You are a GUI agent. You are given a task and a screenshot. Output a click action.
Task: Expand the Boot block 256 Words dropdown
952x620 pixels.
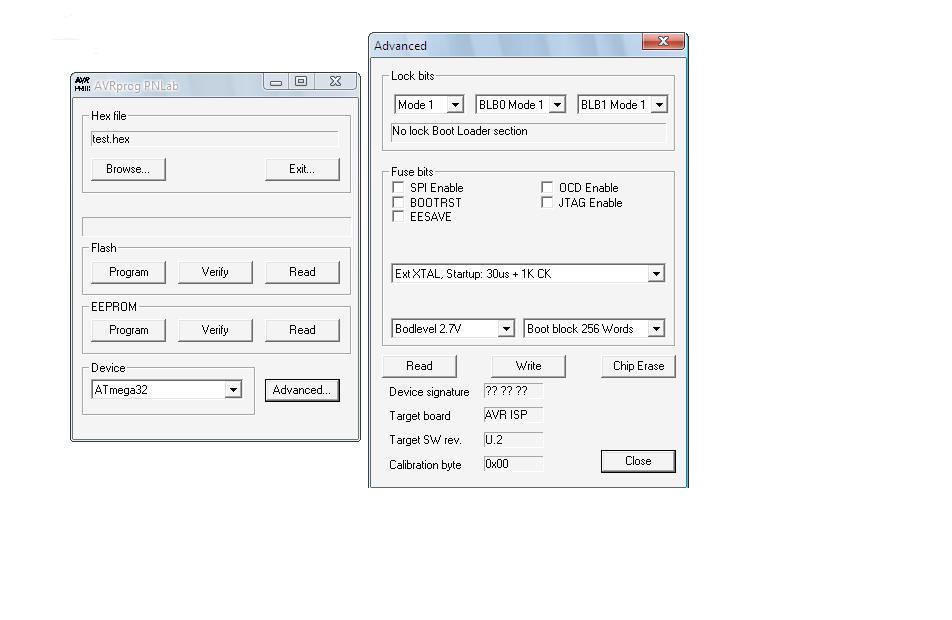[x=656, y=329]
